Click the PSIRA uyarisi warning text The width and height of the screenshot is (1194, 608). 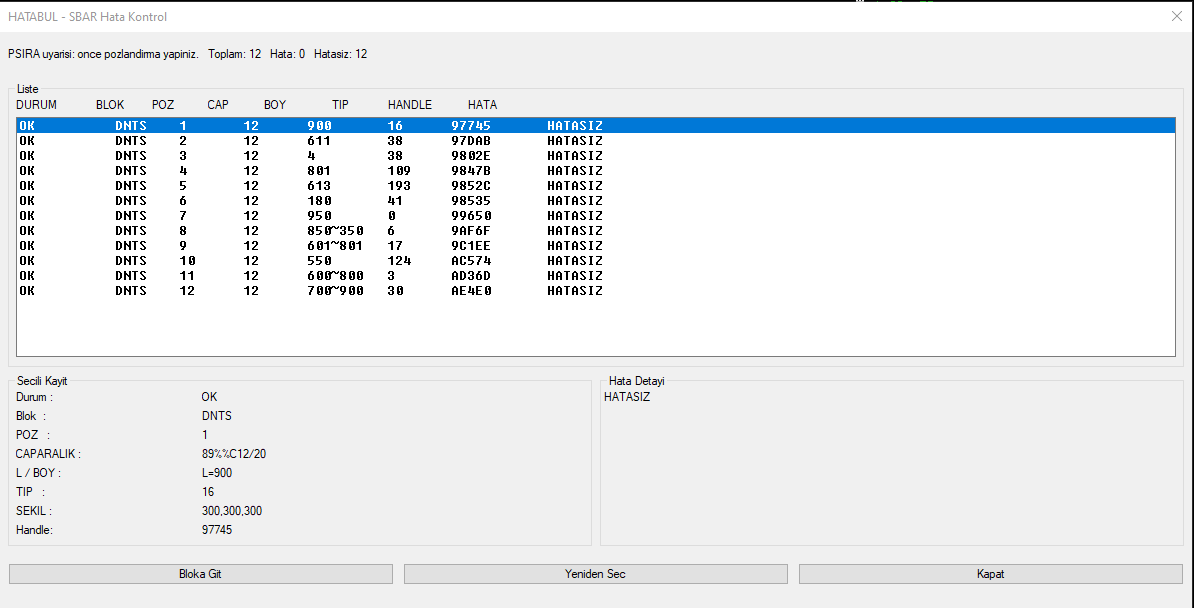point(104,54)
